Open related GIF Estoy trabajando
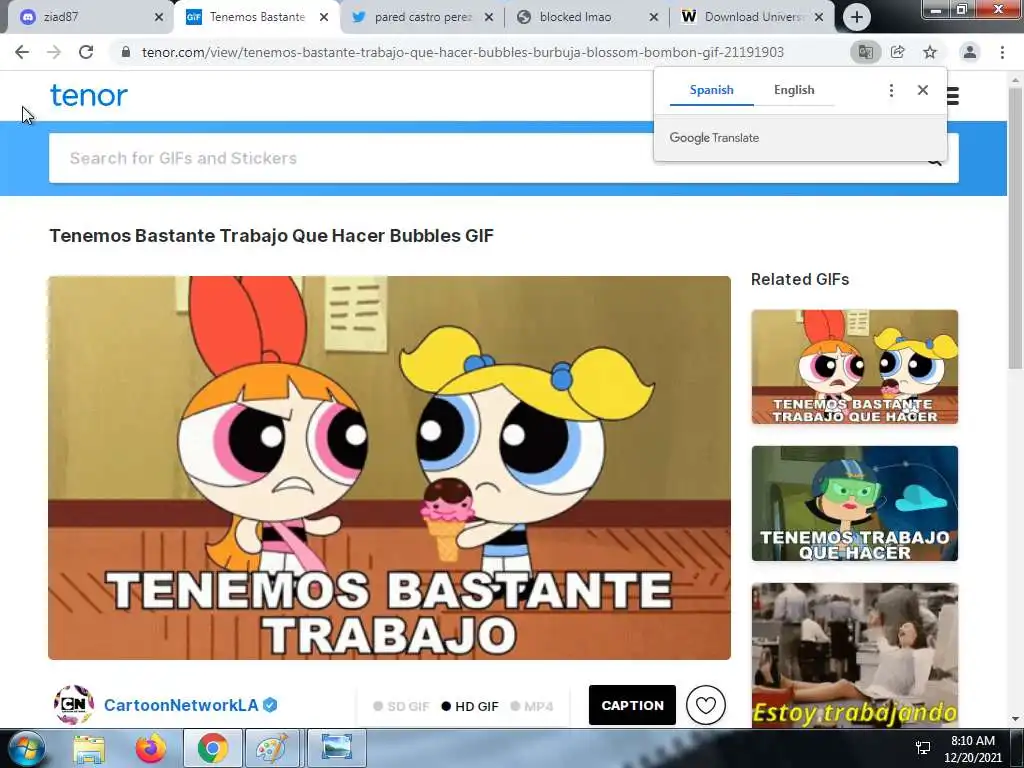1024x768 pixels. coord(854,654)
